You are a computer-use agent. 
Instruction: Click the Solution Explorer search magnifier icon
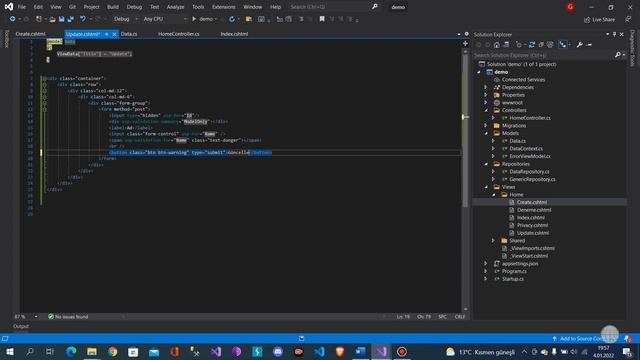click(x=618, y=55)
